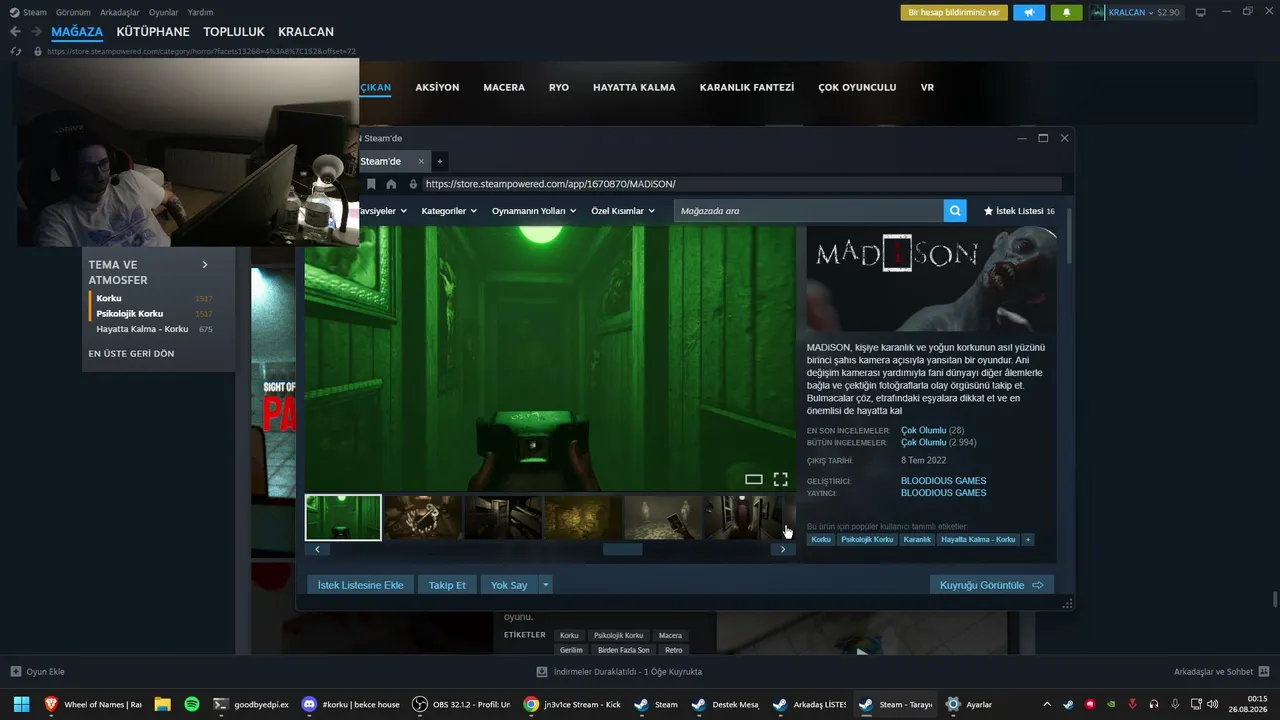
Task: Switch to the KÜTÜPHANE tab
Action: 153,32
